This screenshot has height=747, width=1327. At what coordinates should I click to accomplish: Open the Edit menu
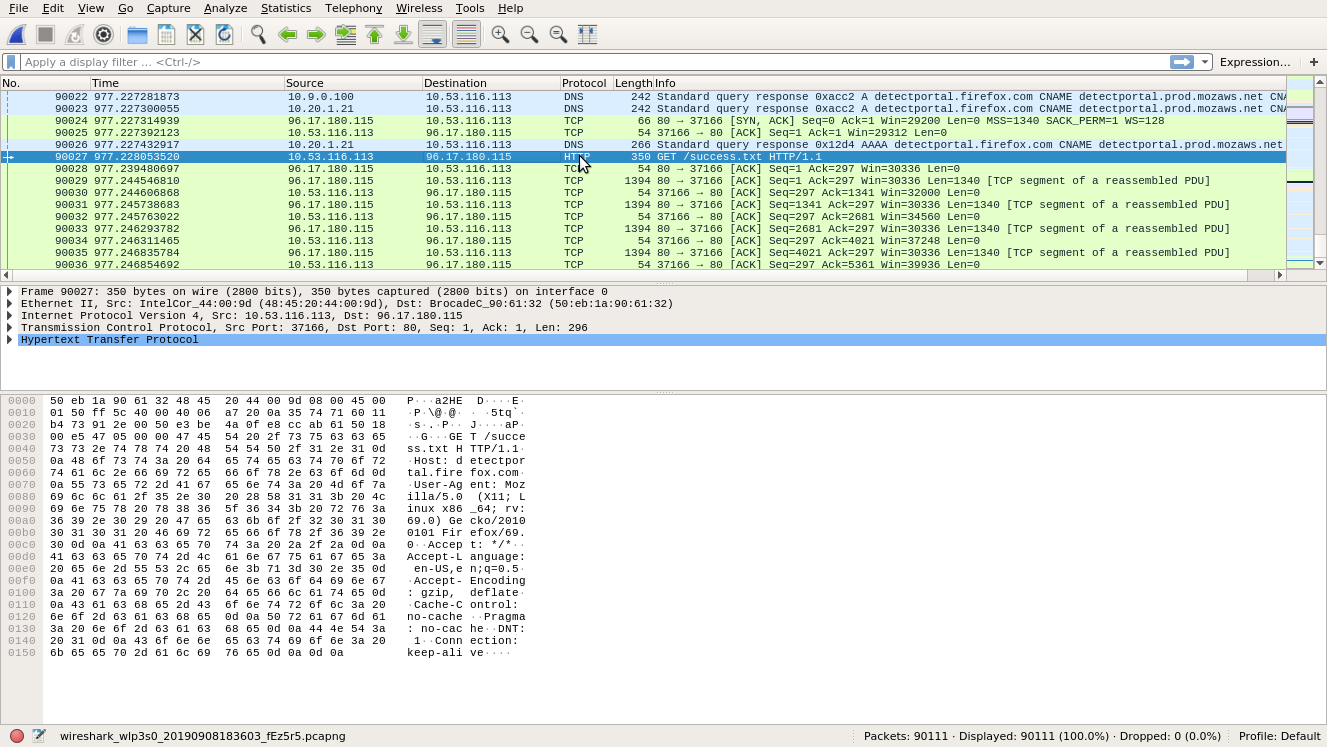(x=53, y=8)
